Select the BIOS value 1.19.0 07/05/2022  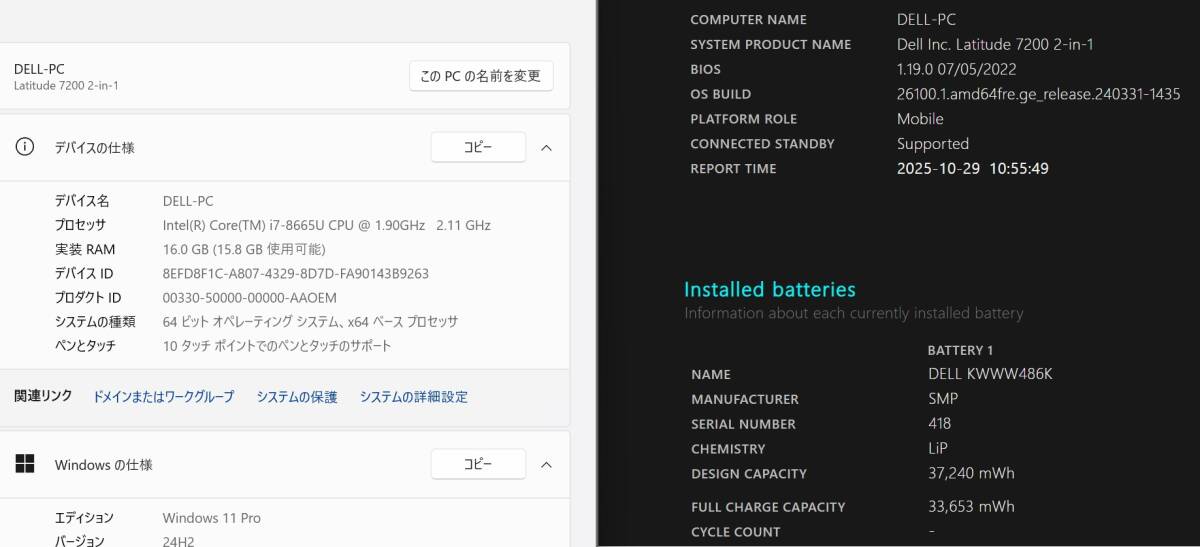(956, 69)
